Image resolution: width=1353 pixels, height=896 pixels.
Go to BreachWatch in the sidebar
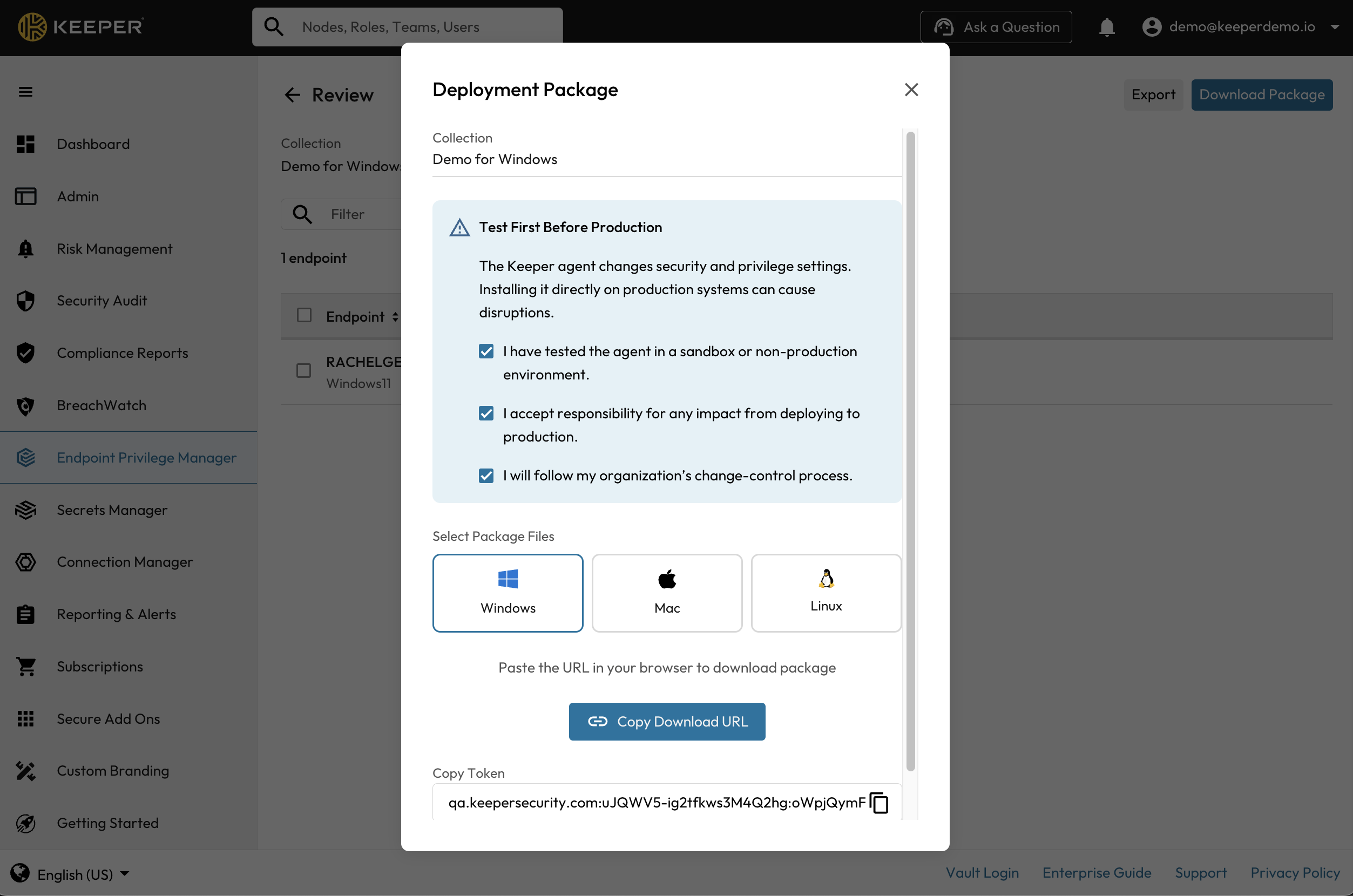point(101,405)
